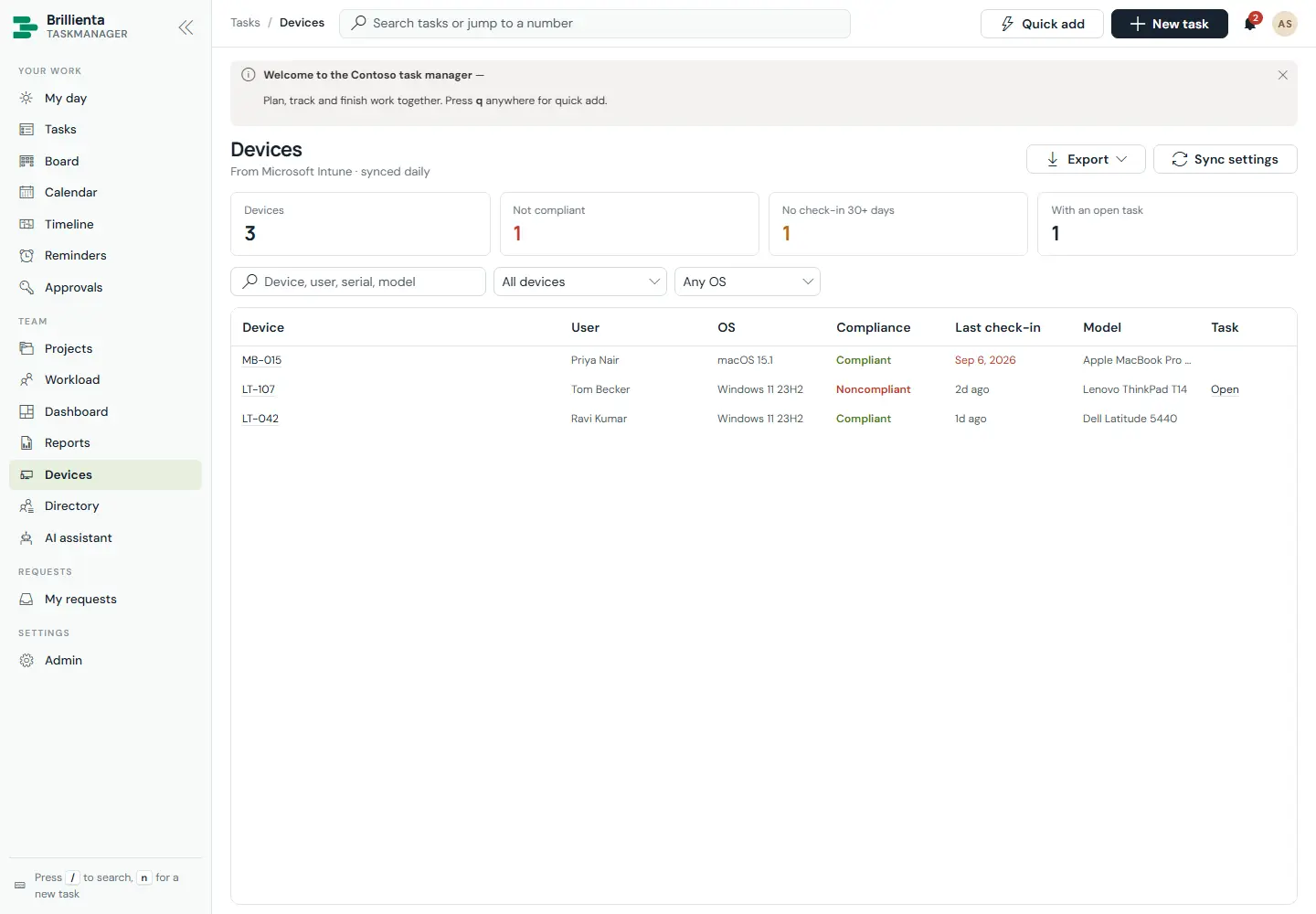Open the AS user avatar menu
Viewport: 1316px width, 914px height.
[1285, 24]
